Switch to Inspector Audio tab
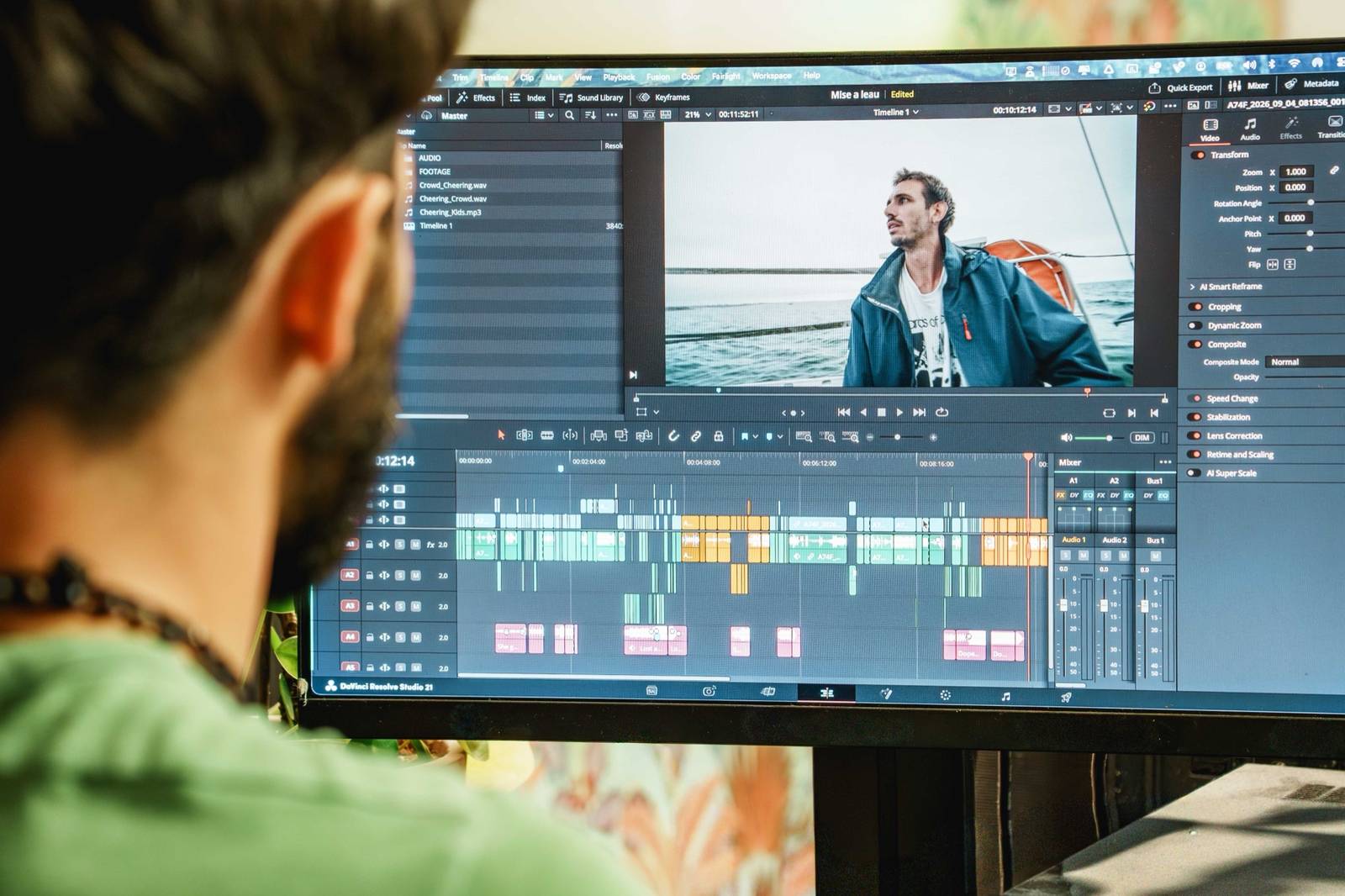Viewport: 1345px width, 896px height. (1250, 129)
